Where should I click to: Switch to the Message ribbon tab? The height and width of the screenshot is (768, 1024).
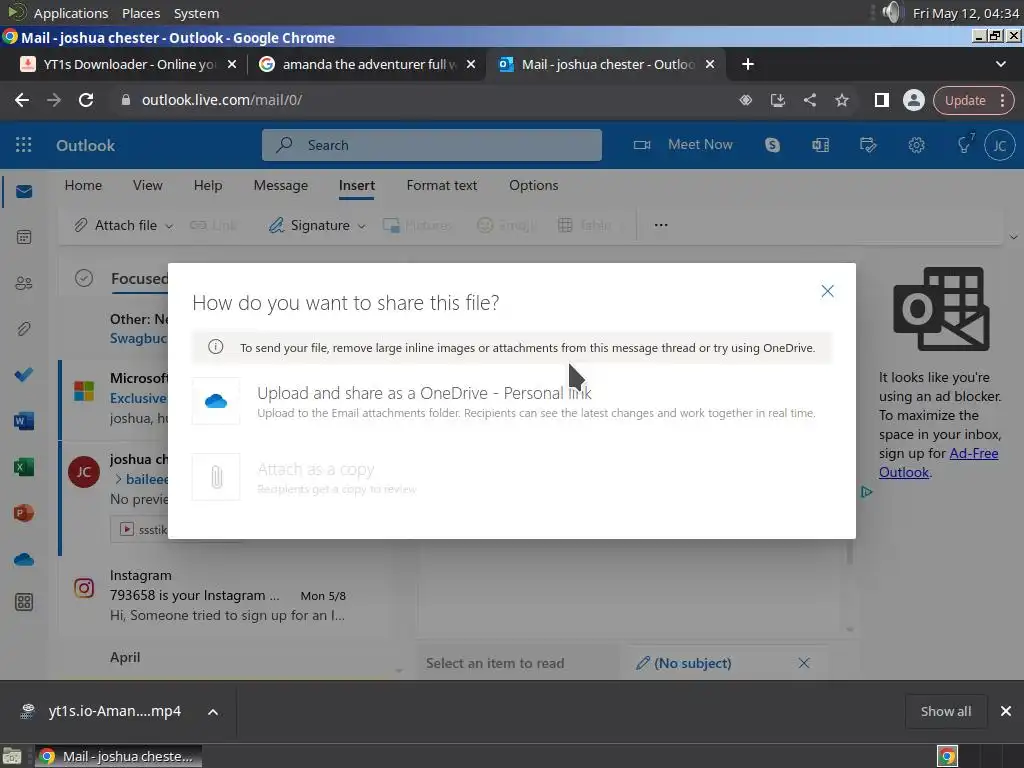tap(281, 185)
